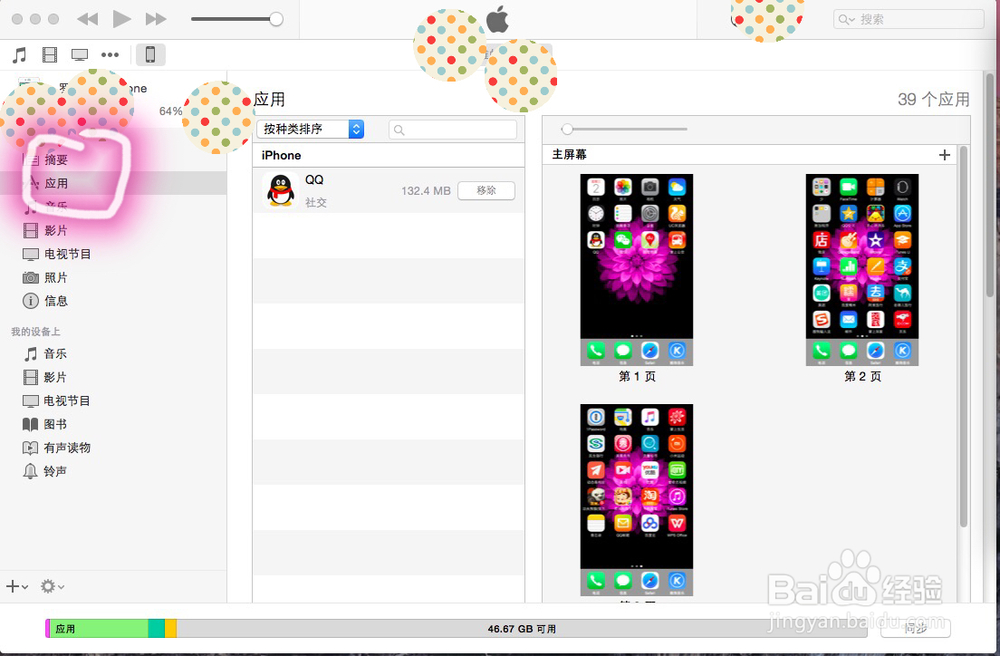Select the 第 2 页 home screen thumbnail
This screenshot has width=1000, height=656.
click(862, 269)
